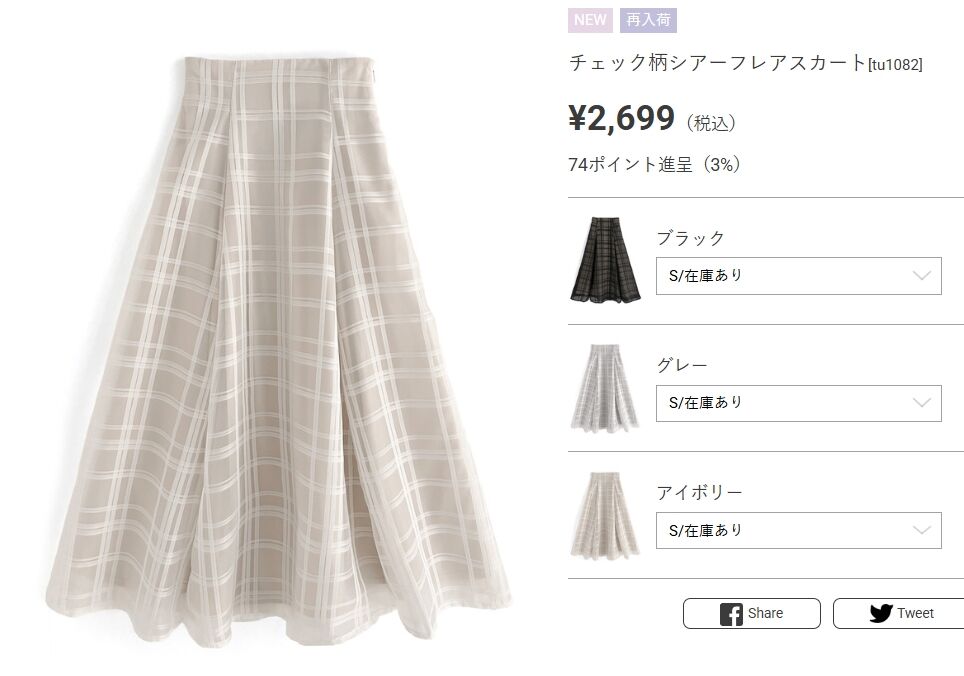The image size is (964, 676).
Task: Select the ivory skirt color thumbnail
Action: [606, 514]
